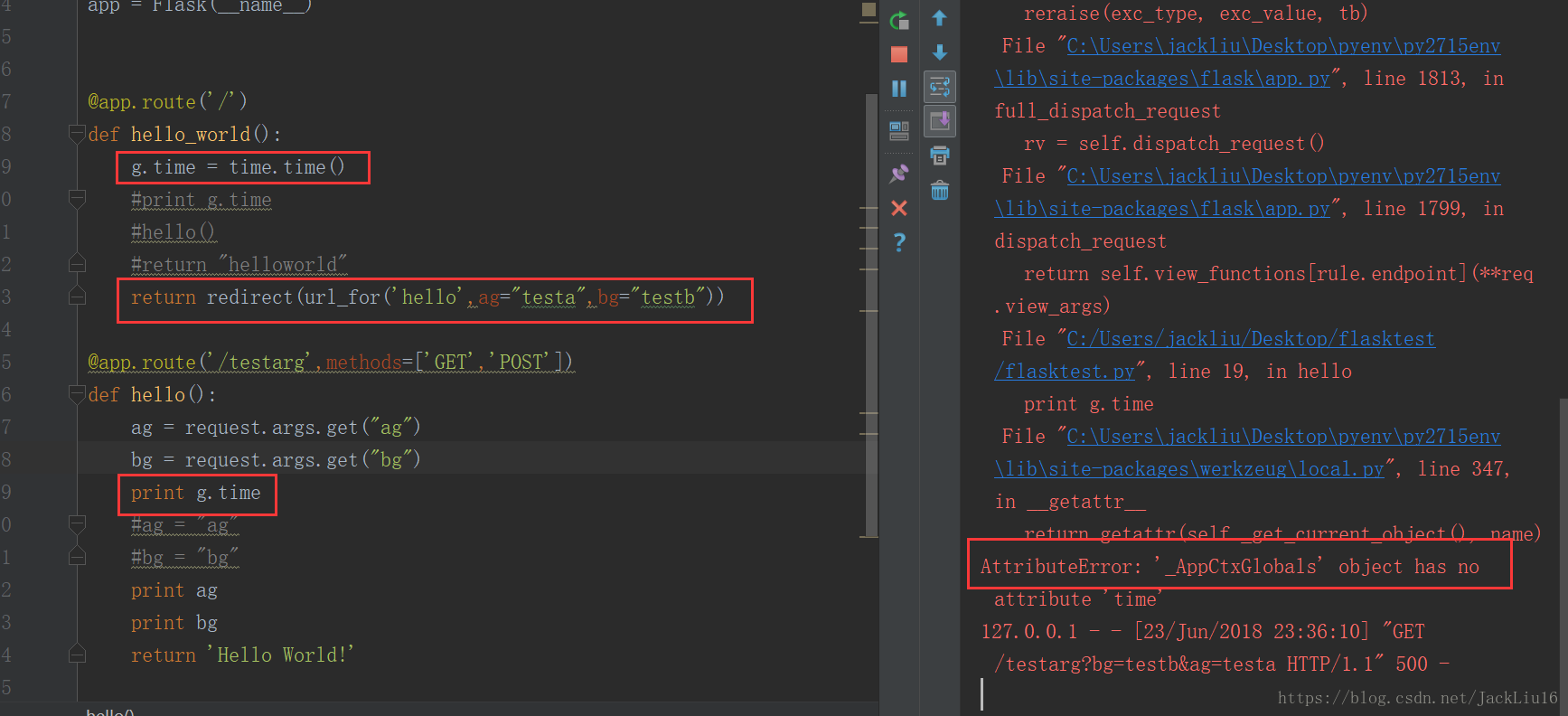The image size is (1568, 716).
Task: Click the 'print ag' statement
Action: [174, 590]
